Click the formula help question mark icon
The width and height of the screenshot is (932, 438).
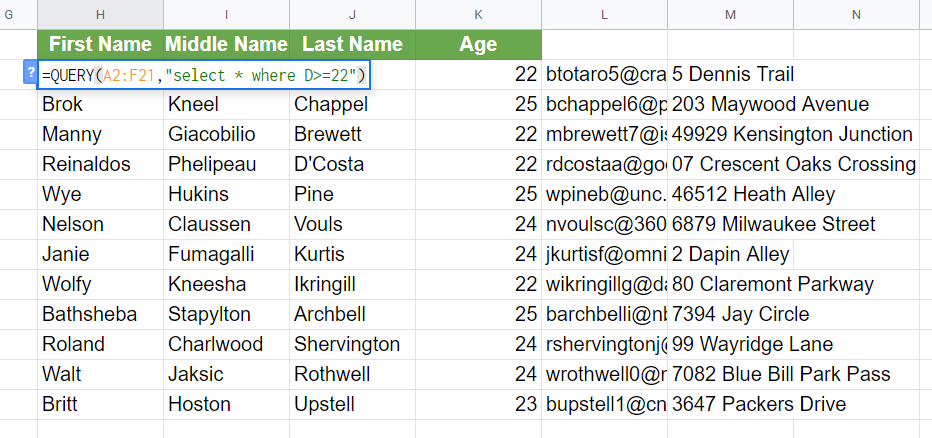[x=30, y=74]
